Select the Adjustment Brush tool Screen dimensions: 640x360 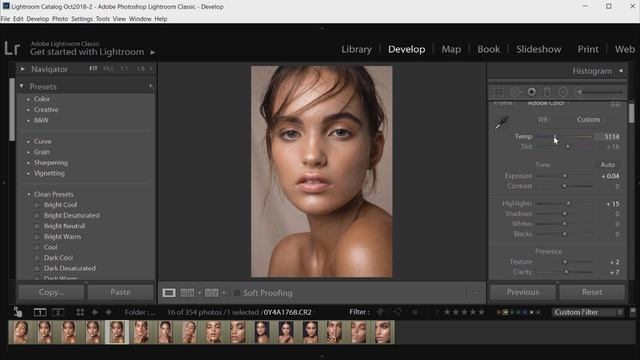click(599, 92)
